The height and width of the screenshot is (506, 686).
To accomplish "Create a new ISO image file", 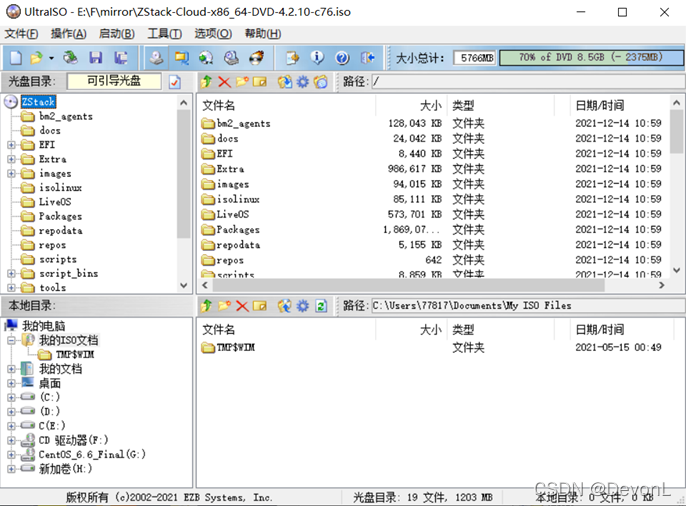I will coord(16,57).
